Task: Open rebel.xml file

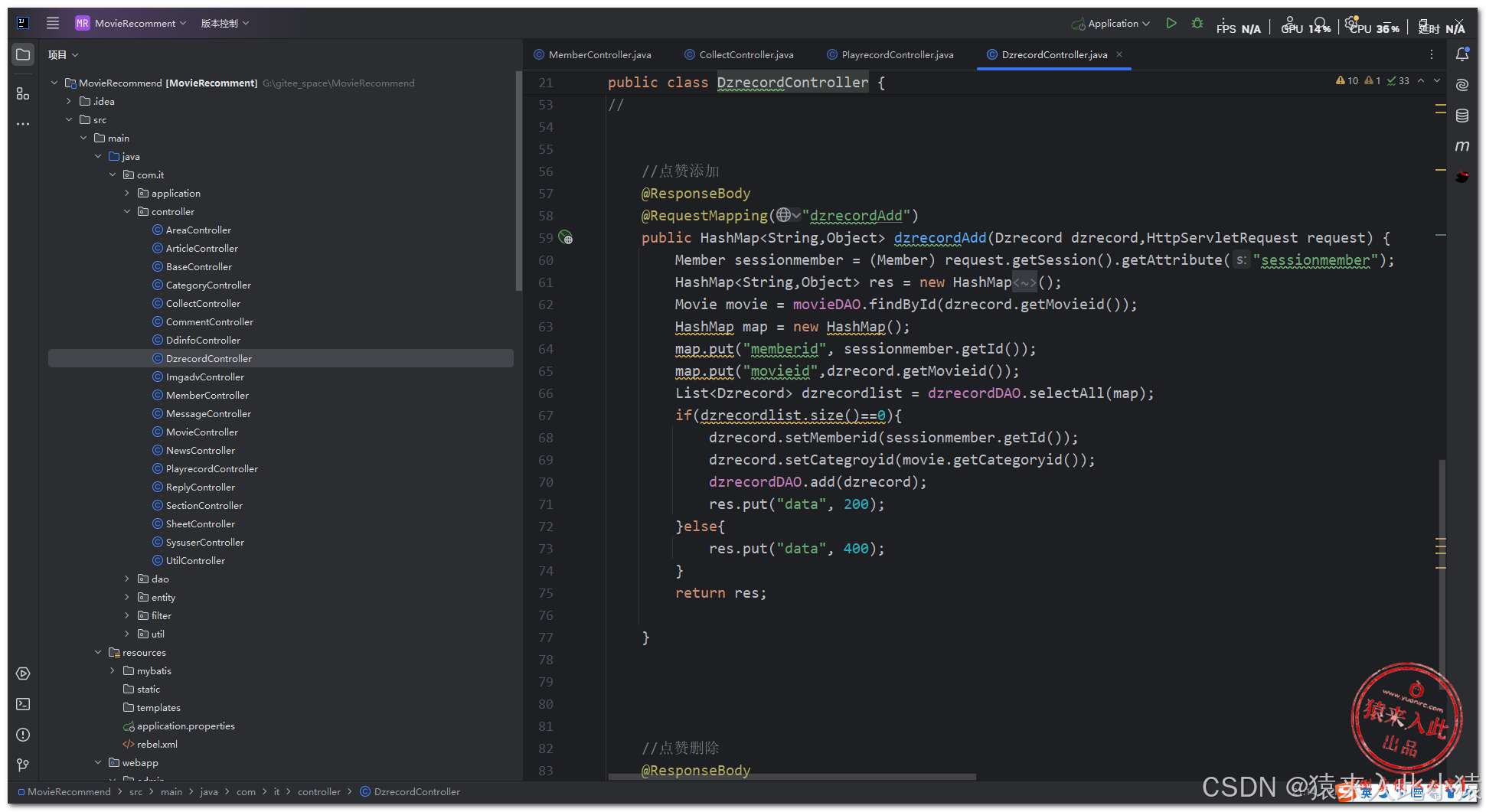Action: coord(157,744)
